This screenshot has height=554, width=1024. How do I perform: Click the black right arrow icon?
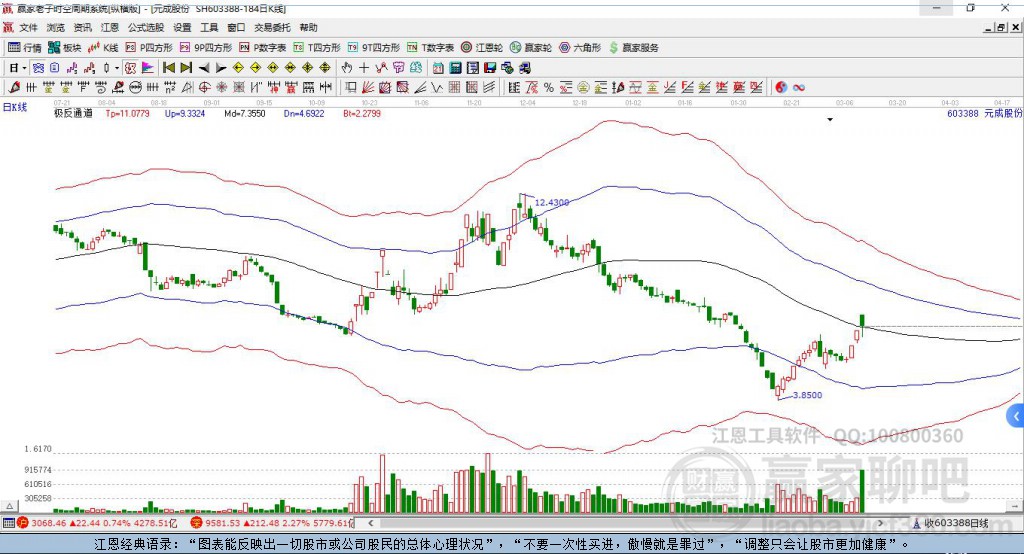point(221,67)
